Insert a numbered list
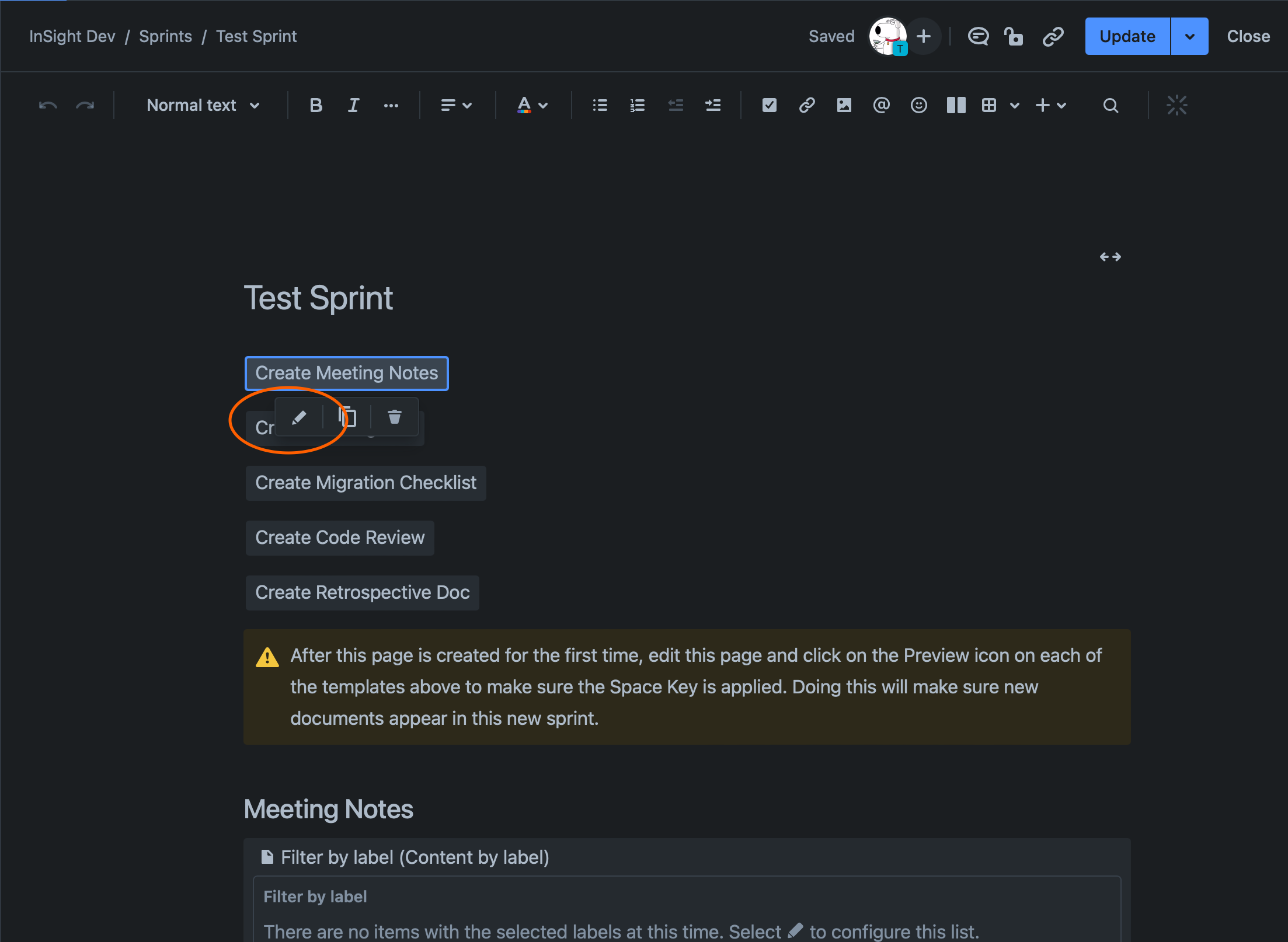Viewport: 1288px width, 942px height. [638, 106]
